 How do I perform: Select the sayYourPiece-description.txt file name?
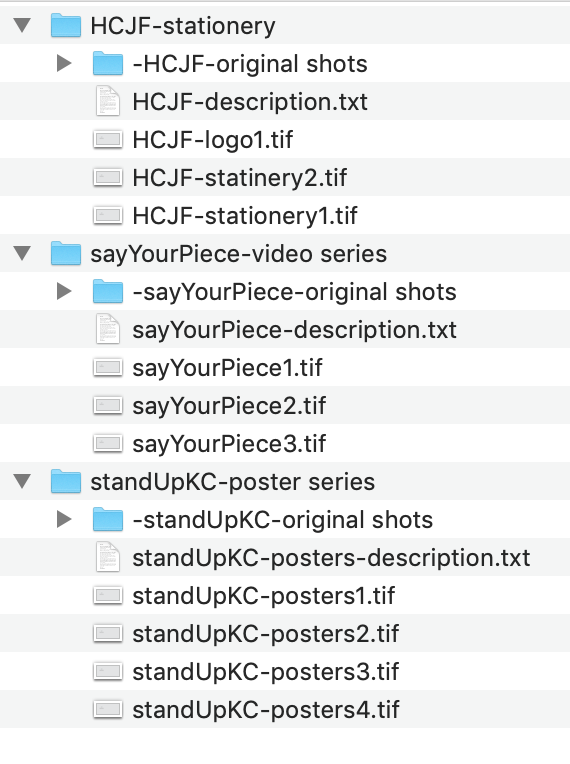click(294, 330)
